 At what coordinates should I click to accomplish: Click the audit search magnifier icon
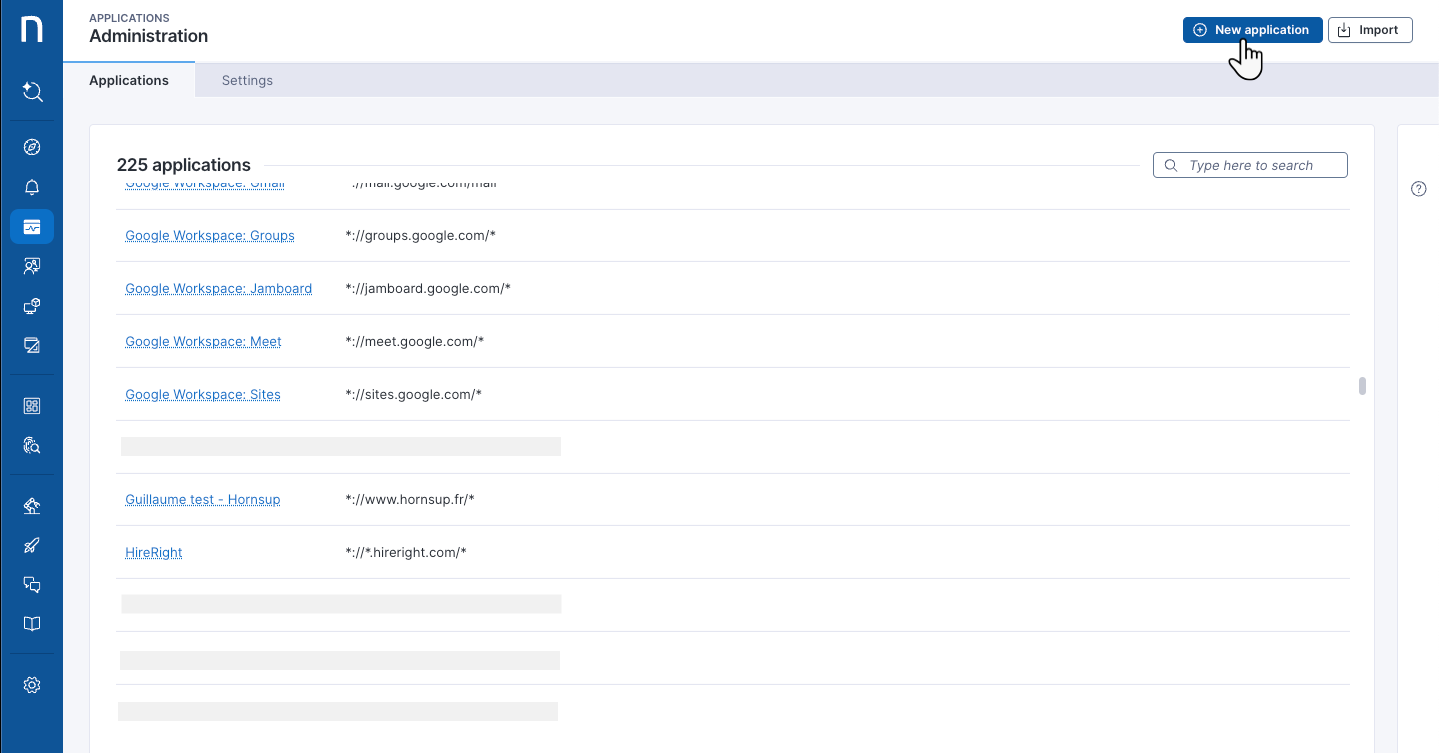click(x=31, y=445)
